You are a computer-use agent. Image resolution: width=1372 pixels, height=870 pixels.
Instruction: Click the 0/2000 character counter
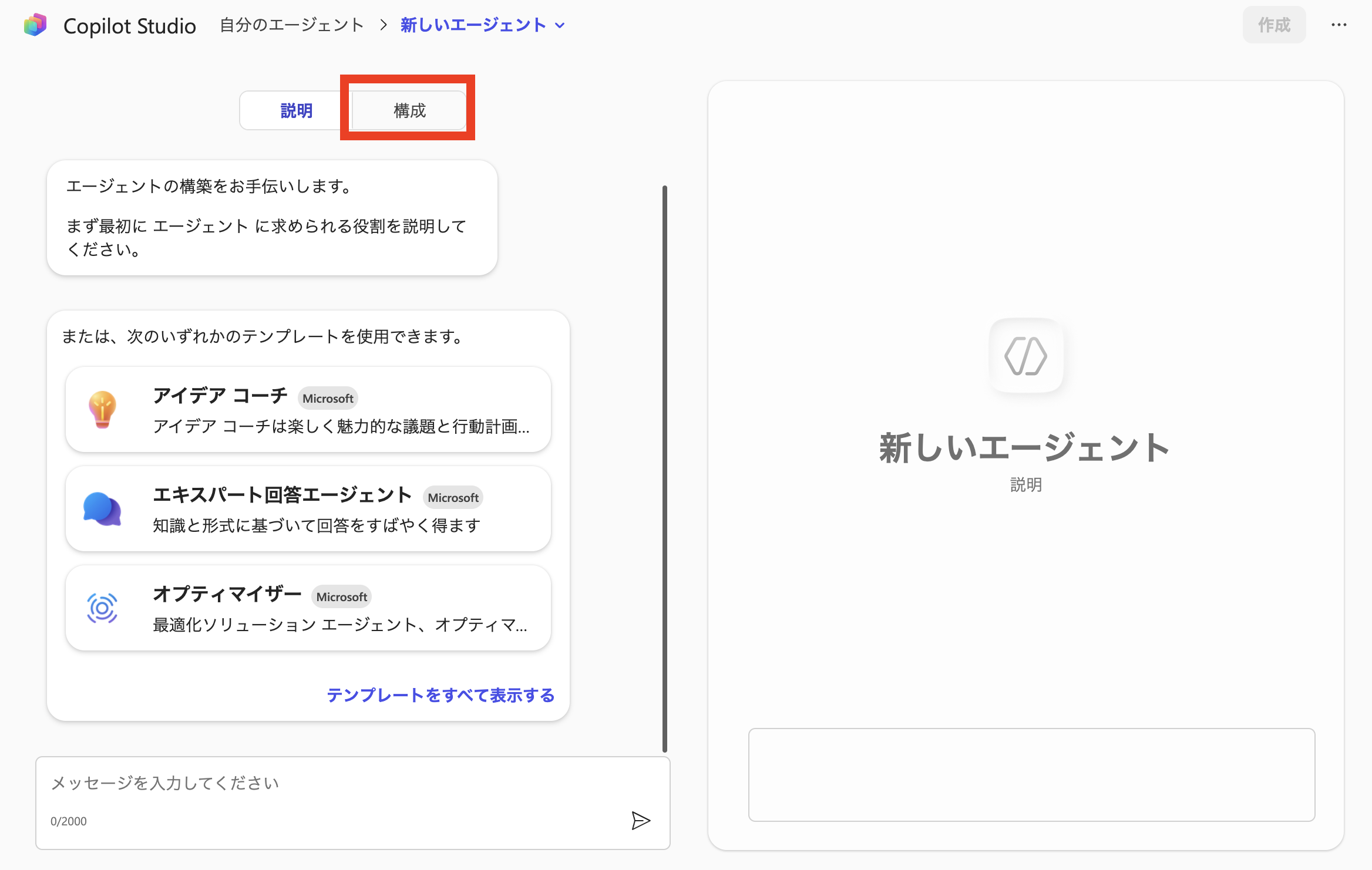tap(68, 821)
